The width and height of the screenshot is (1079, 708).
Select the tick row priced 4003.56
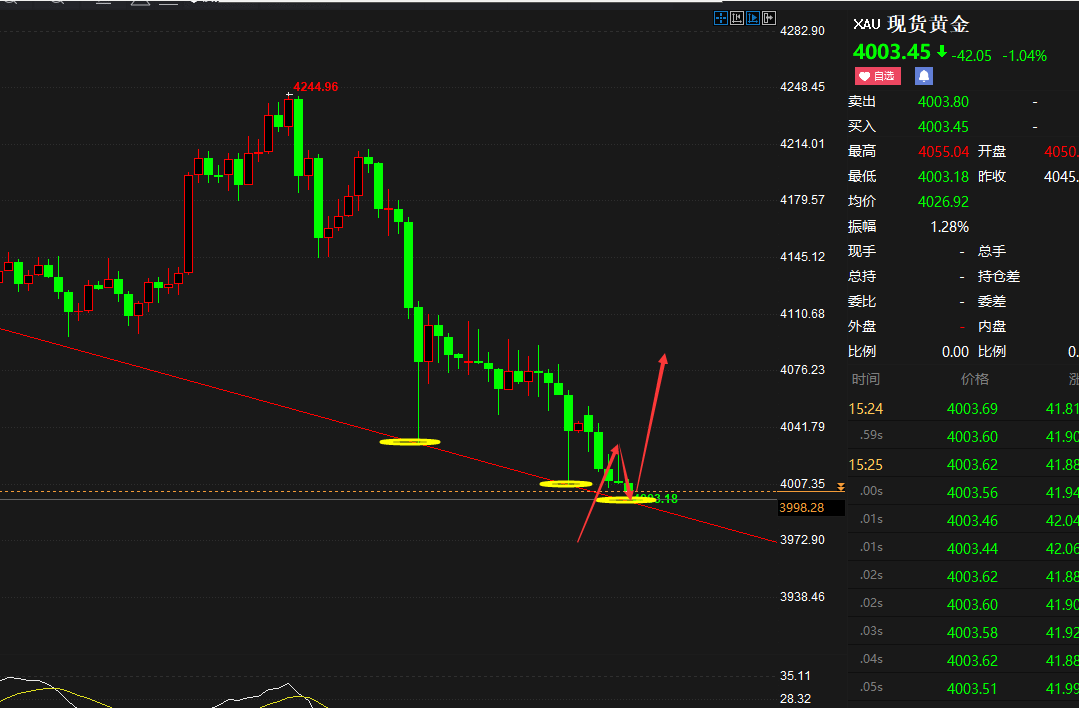point(963,493)
